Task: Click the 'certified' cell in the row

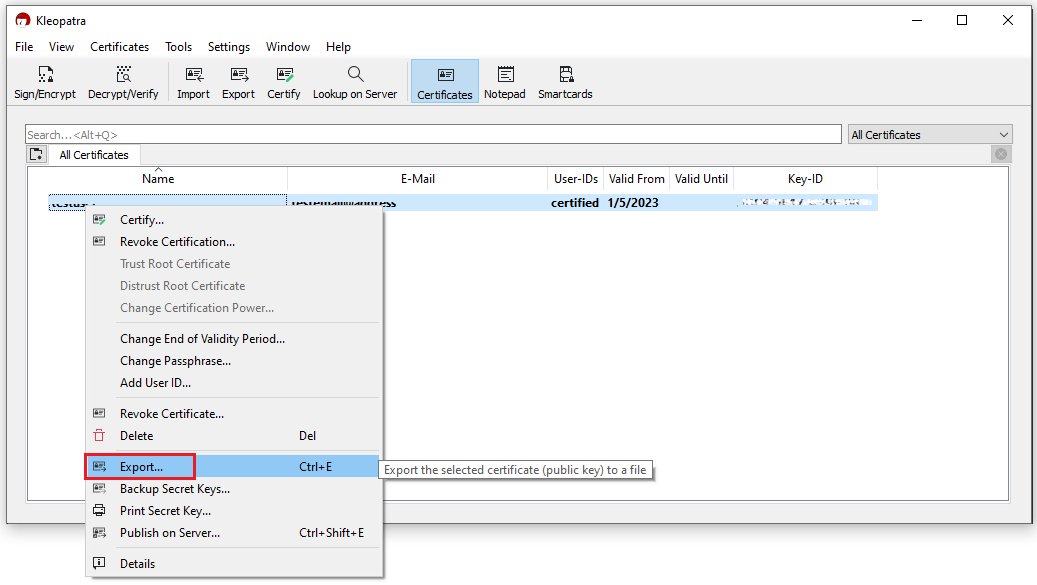Action: click(x=575, y=203)
